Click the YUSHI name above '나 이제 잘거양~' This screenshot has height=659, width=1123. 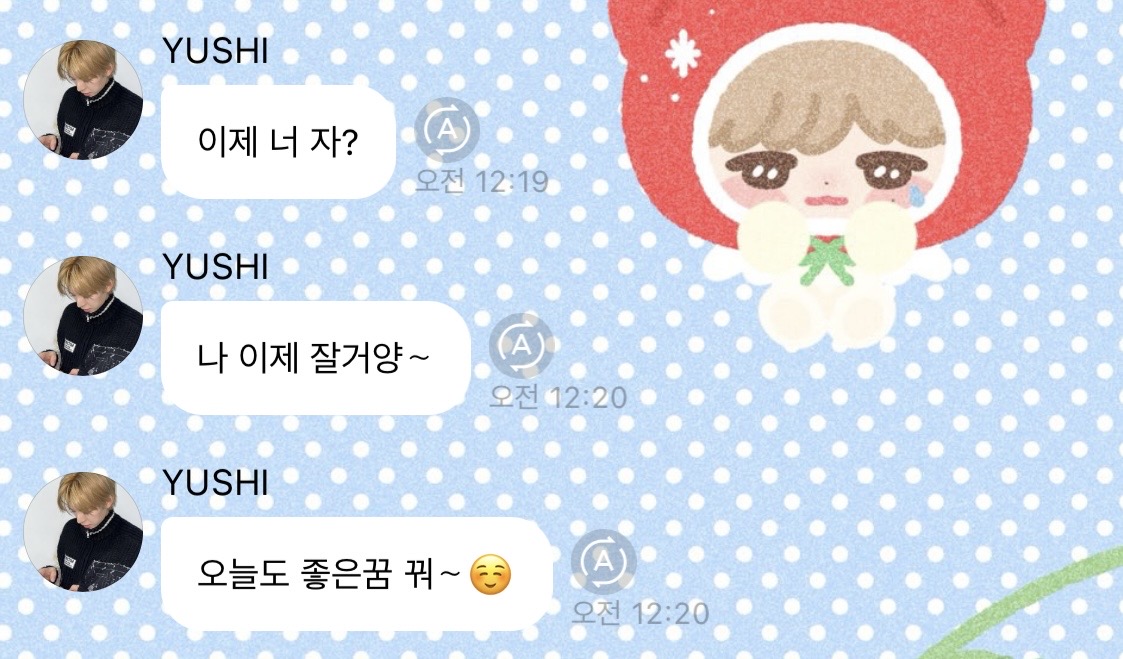pyautogui.click(x=216, y=266)
